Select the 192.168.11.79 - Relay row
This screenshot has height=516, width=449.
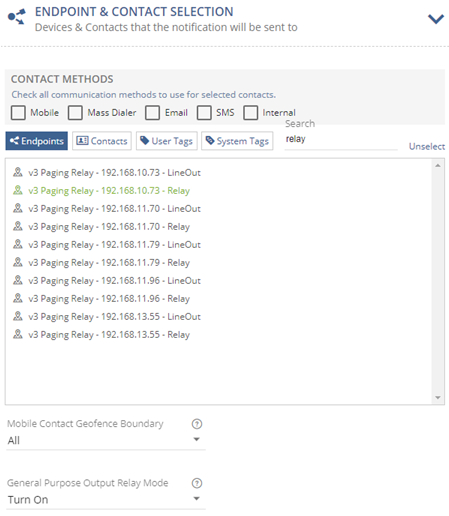[109, 263]
